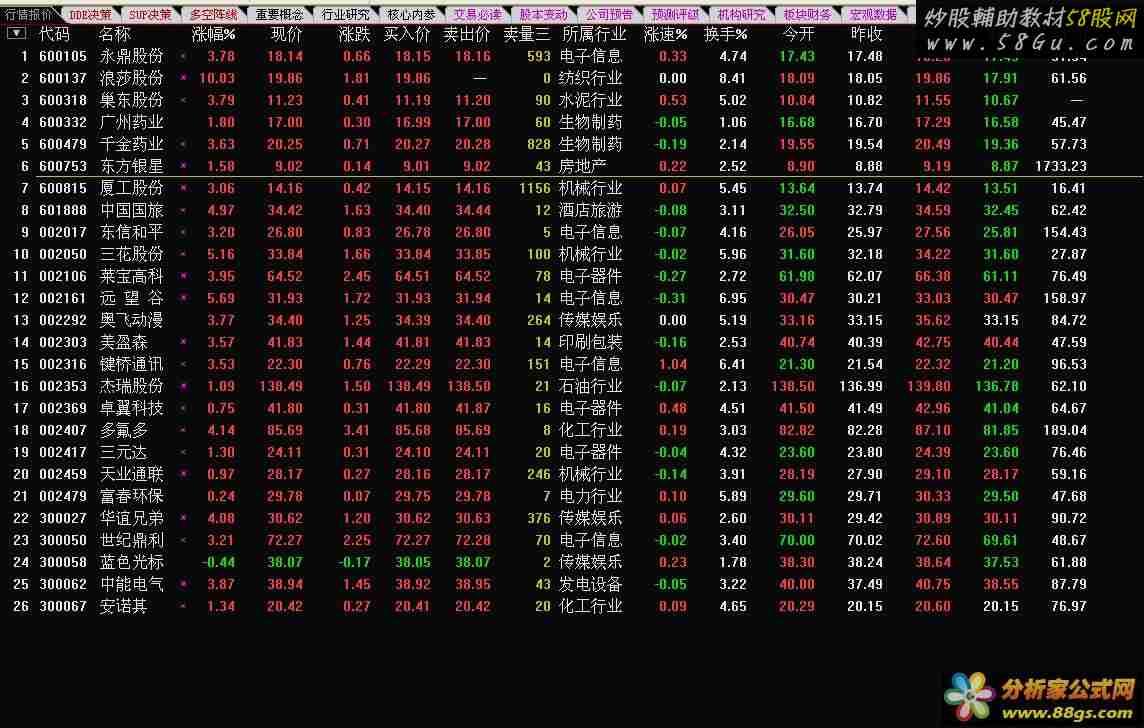
Task: Open the 宏观数据 tab
Action: point(873,14)
